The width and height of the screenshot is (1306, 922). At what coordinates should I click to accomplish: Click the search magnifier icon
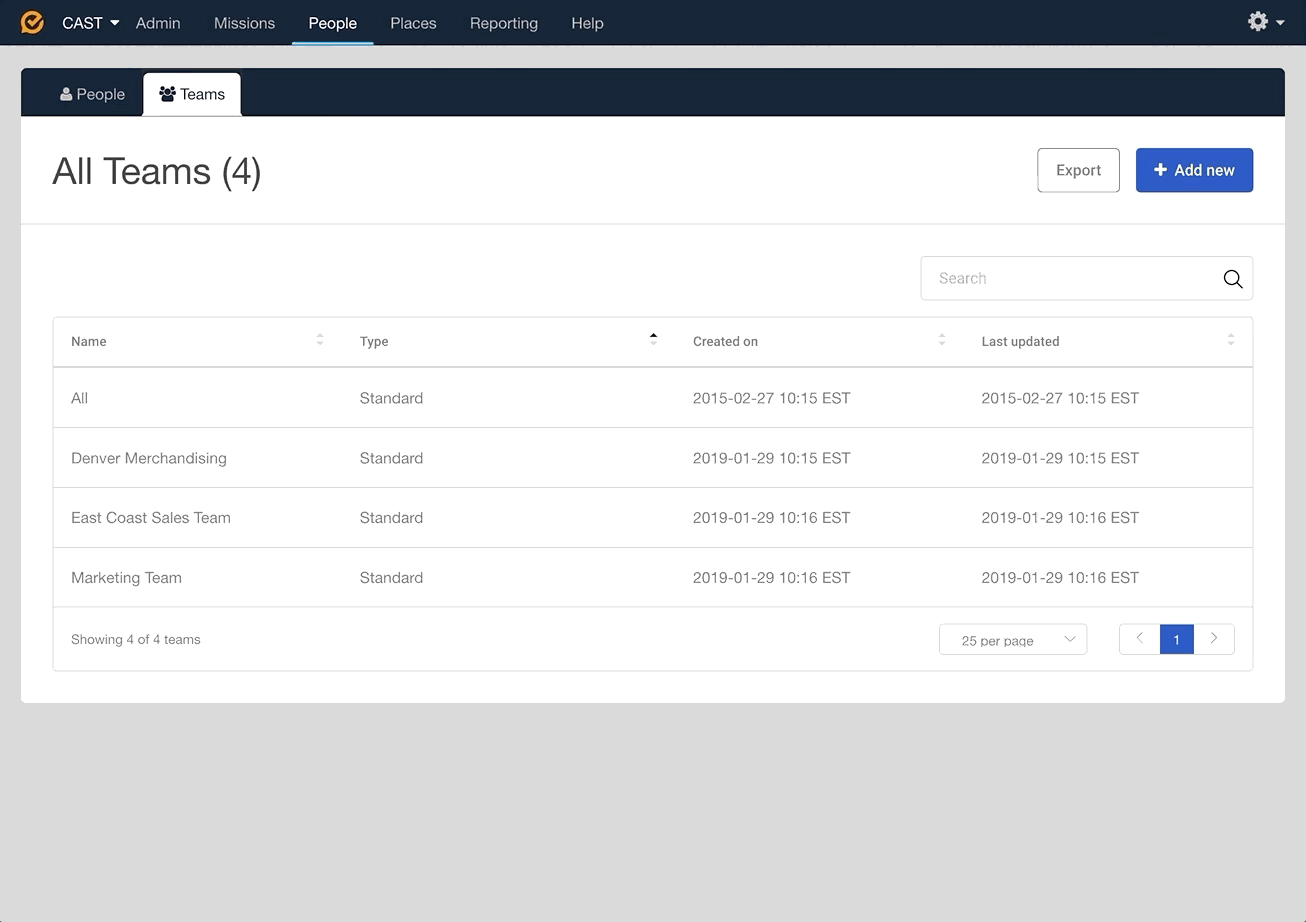pos(1232,279)
